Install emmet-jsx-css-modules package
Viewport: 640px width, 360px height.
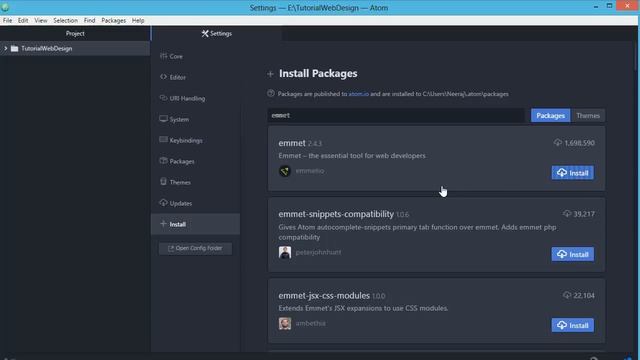click(573, 325)
